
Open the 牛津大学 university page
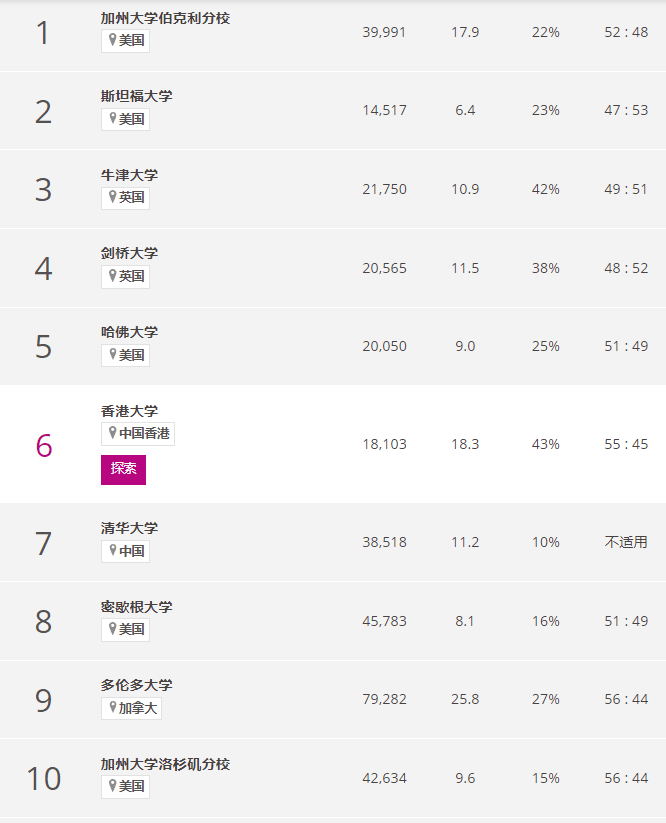pyautogui.click(x=129, y=175)
